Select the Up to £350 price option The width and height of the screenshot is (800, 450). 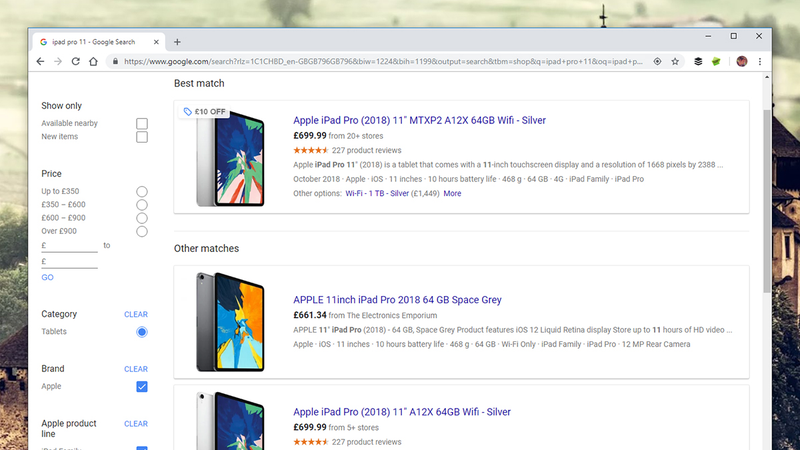tap(142, 191)
